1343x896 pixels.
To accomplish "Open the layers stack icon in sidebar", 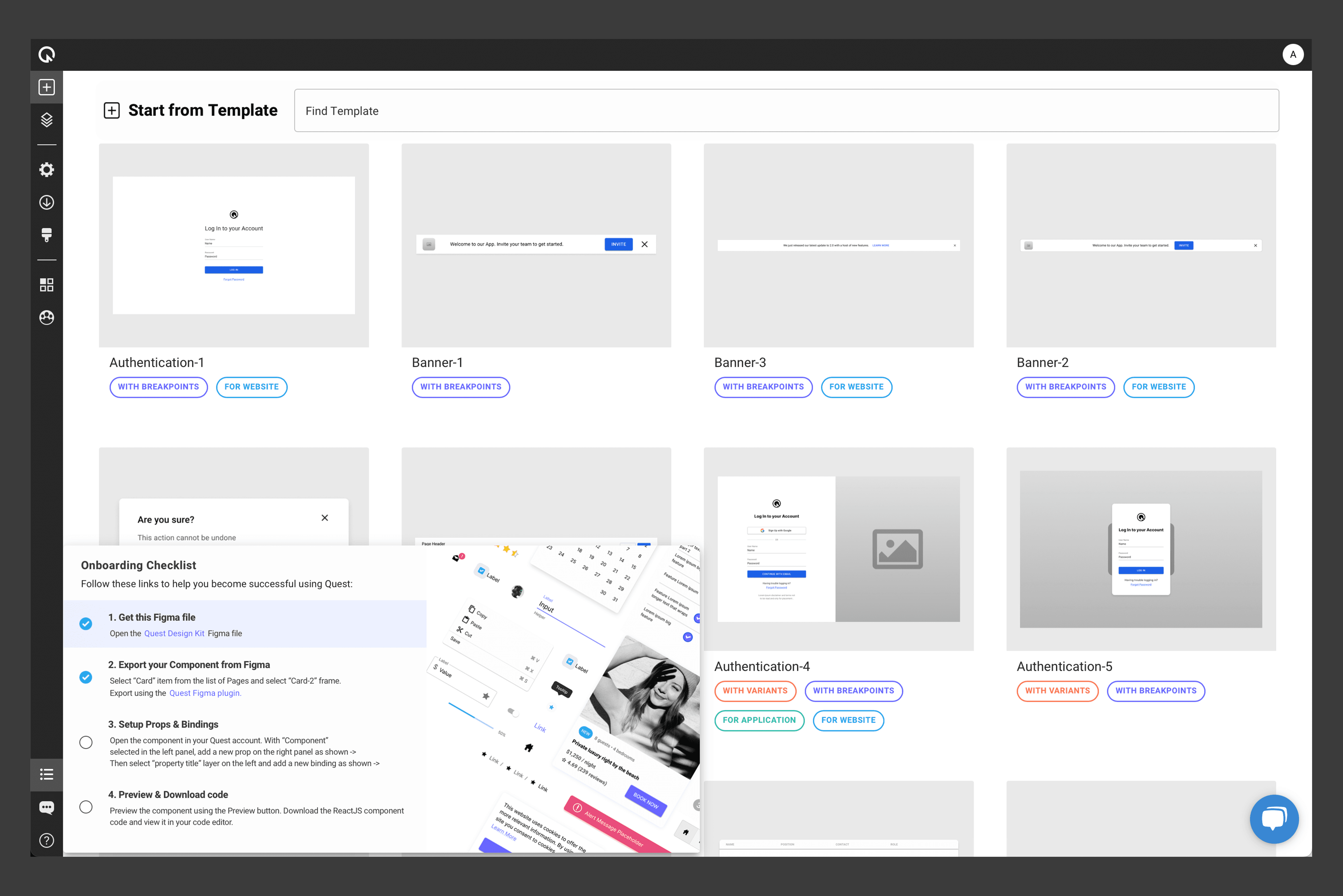I will (46, 120).
